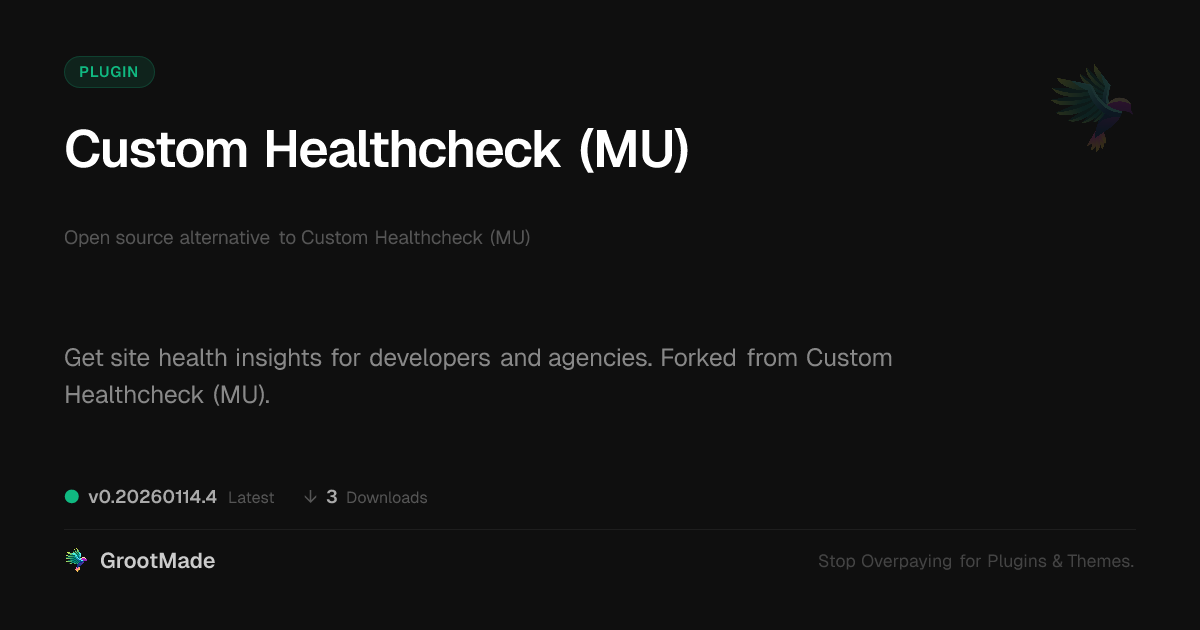Click the large hummingbird logo
The height and width of the screenshot is (630, 1200).
point(1092,107)
